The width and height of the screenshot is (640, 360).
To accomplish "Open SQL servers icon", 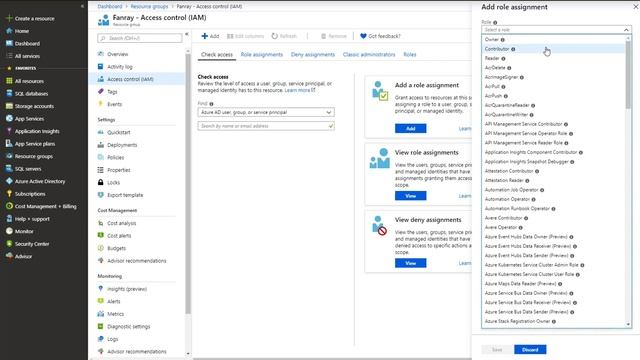I will 9,169.
